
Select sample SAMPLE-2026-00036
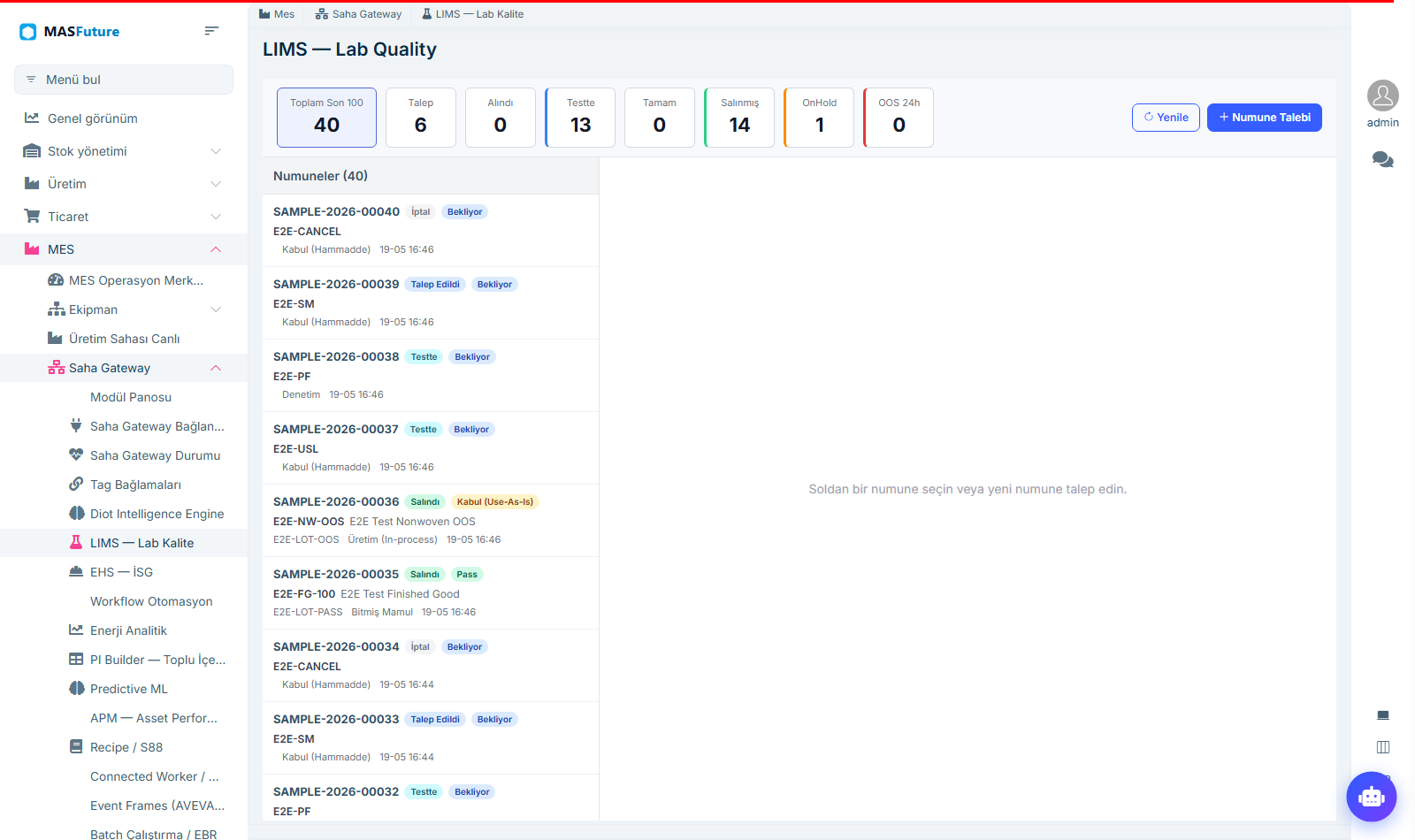pyautogui.click(x=431, y=521)
